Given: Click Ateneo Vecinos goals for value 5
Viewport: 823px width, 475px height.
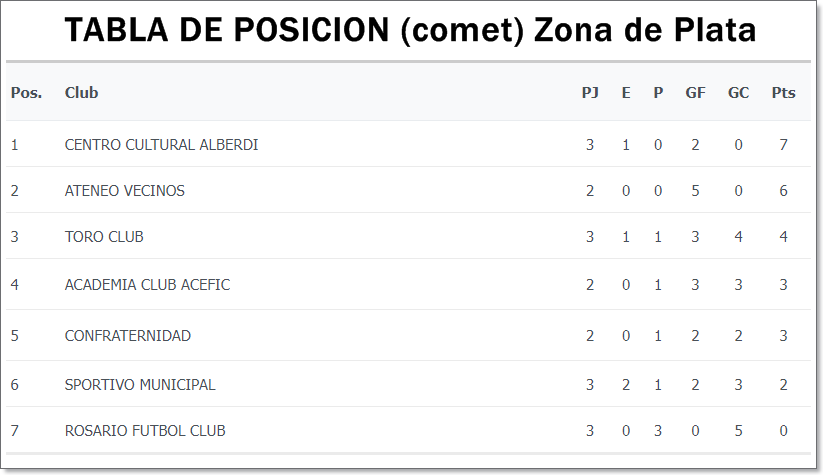Looking at the screenshot, I should (x=695, y=191).
